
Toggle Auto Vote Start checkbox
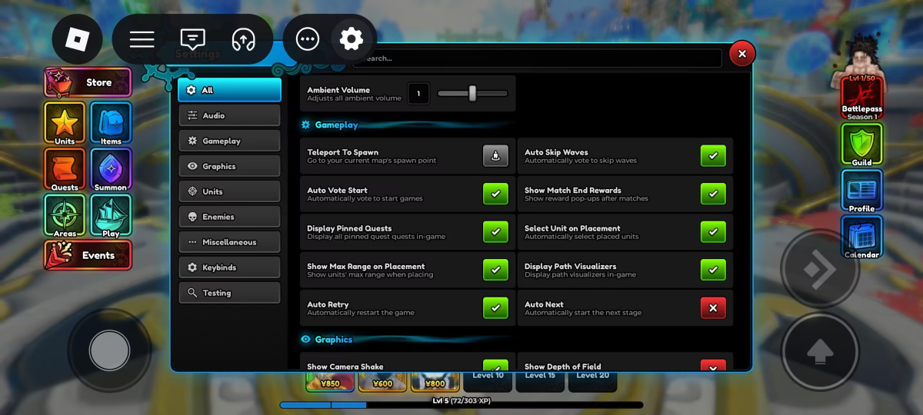pyautogui.click(x=496, y=194)
